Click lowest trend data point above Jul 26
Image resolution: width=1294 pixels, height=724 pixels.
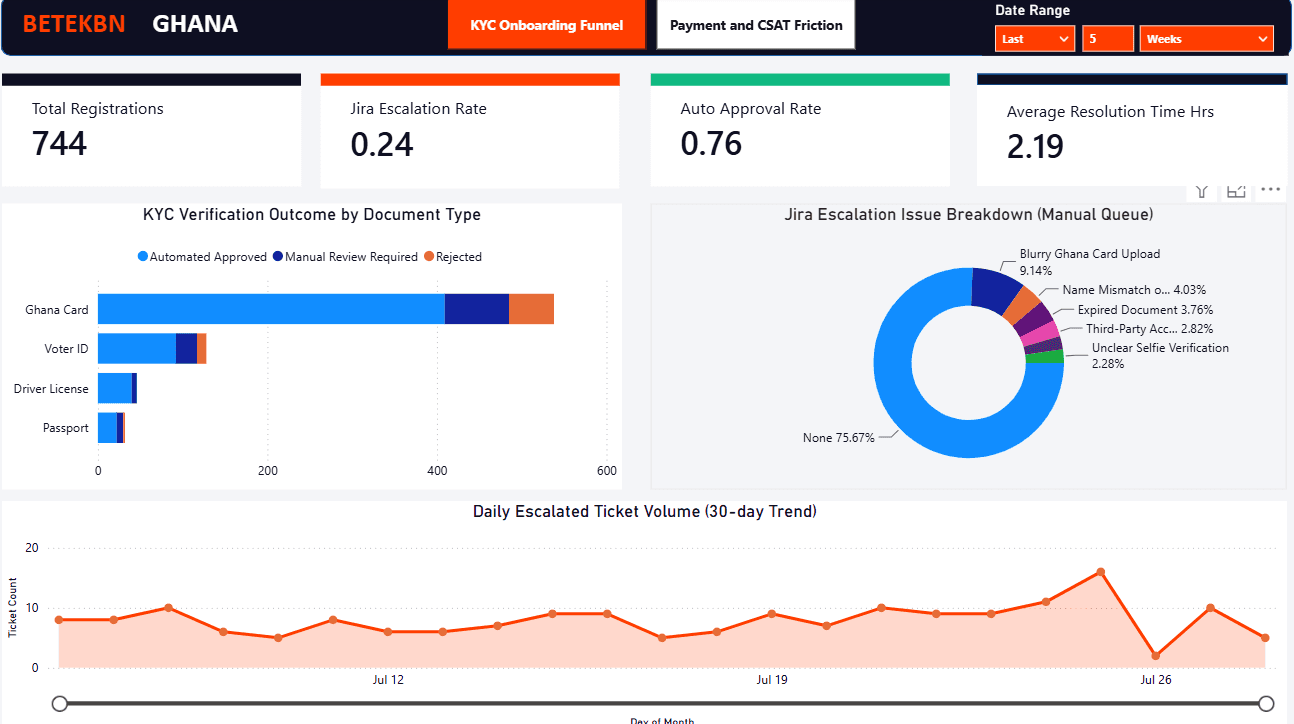tap(1155, 656)
